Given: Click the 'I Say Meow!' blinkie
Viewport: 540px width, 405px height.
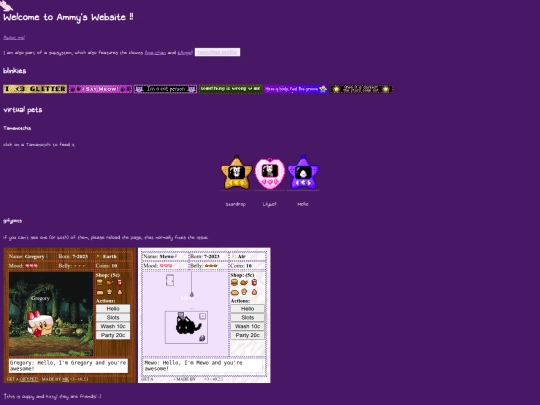Looking at the screenshot, I should (x=100, y=89).
